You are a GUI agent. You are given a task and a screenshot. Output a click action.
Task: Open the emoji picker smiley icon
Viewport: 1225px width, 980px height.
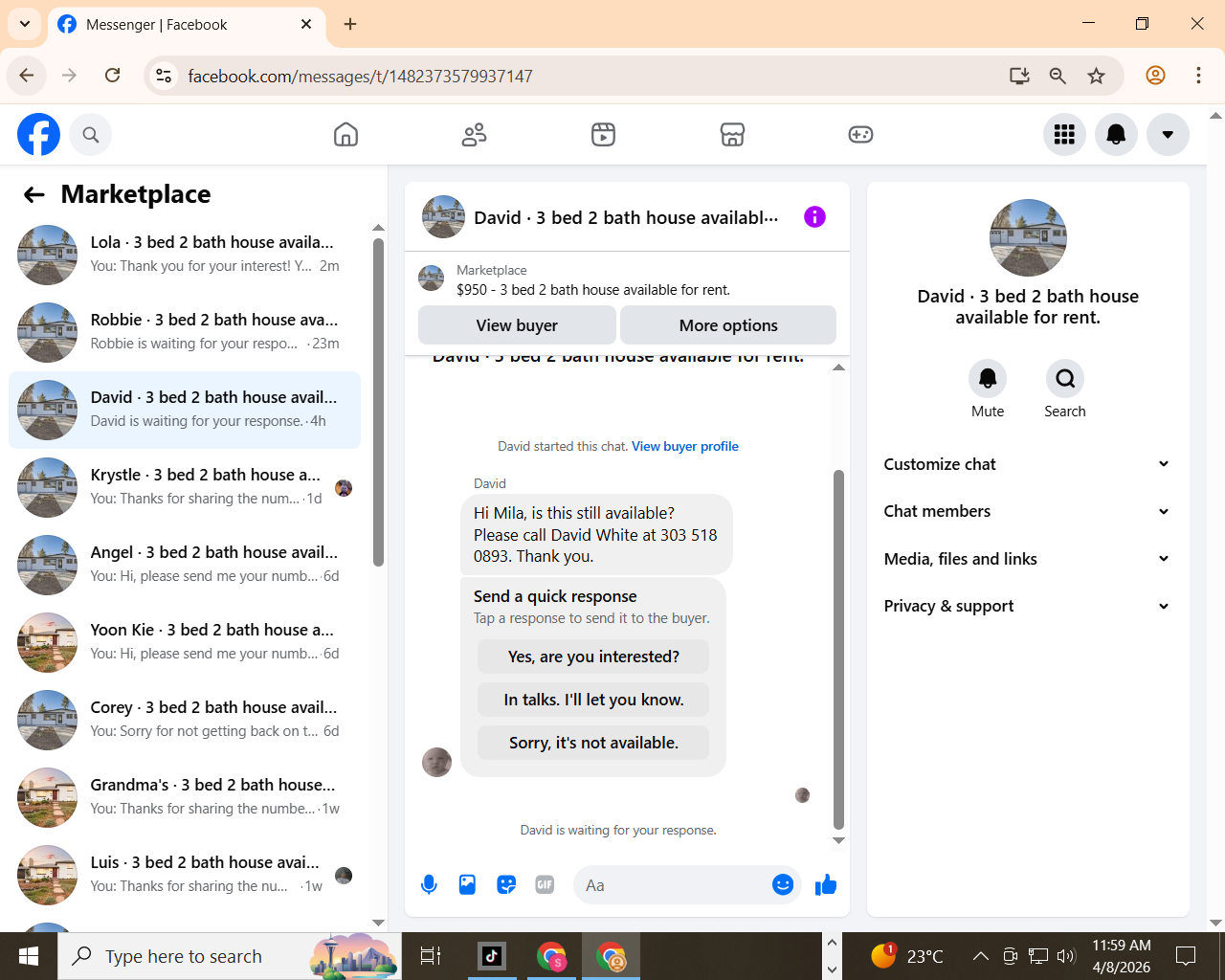783,885
